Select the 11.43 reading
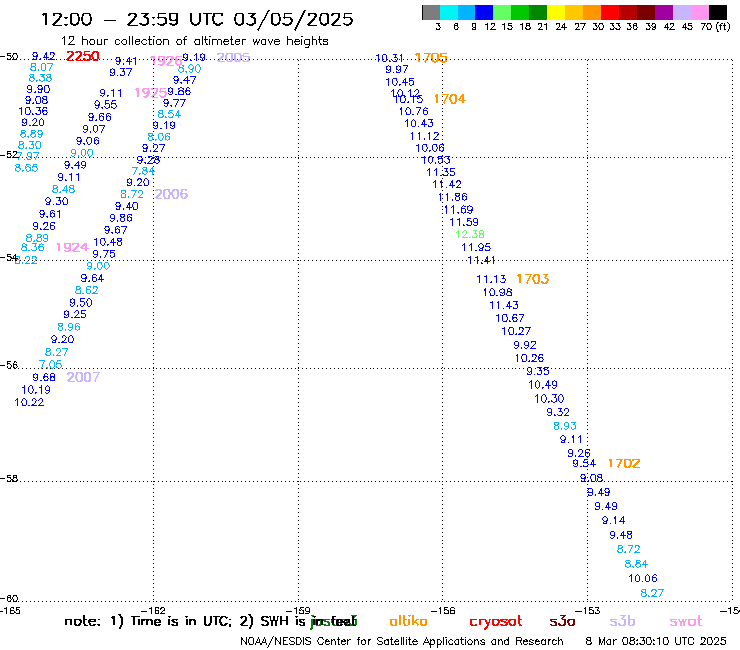Image resolution: width=740 pixels, height=650 pixels. (504, 305)
